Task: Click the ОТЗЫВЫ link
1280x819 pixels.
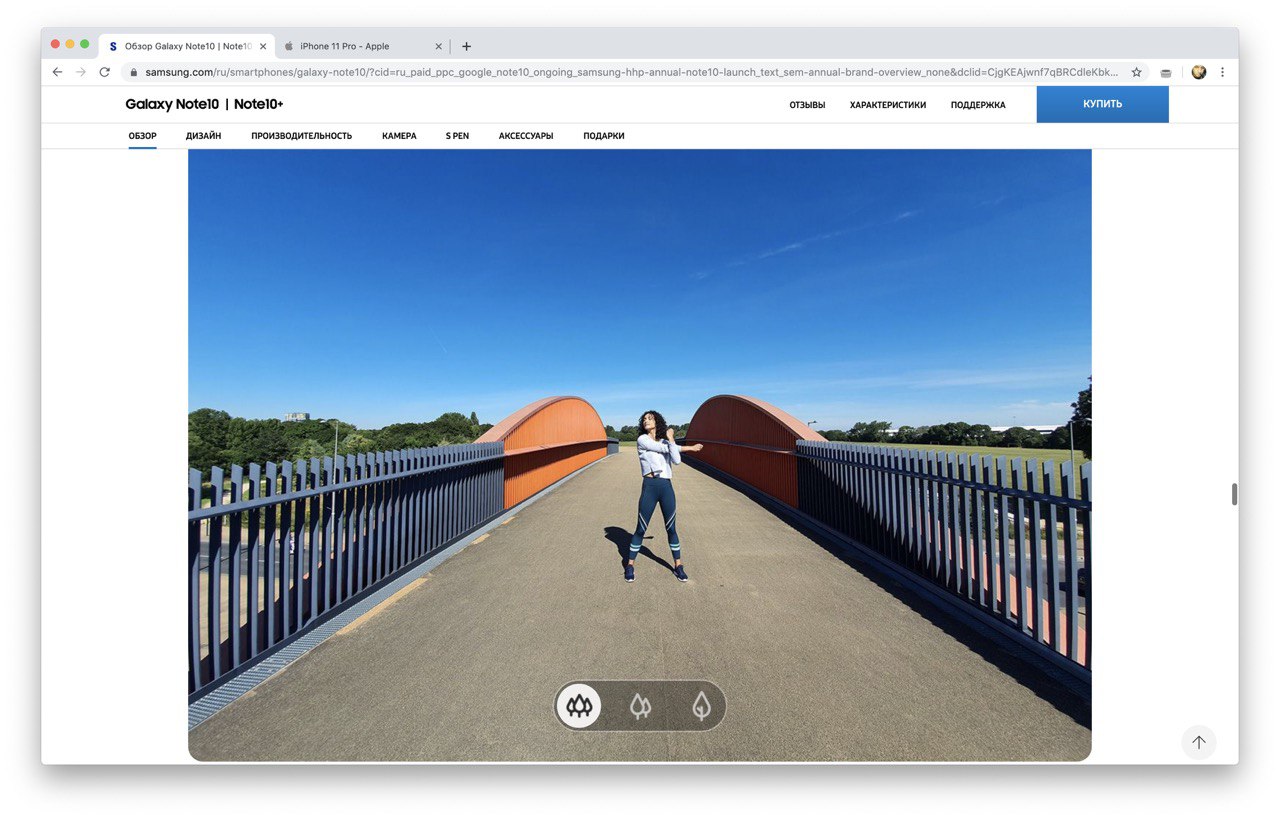Action: [x=807, y=105]
